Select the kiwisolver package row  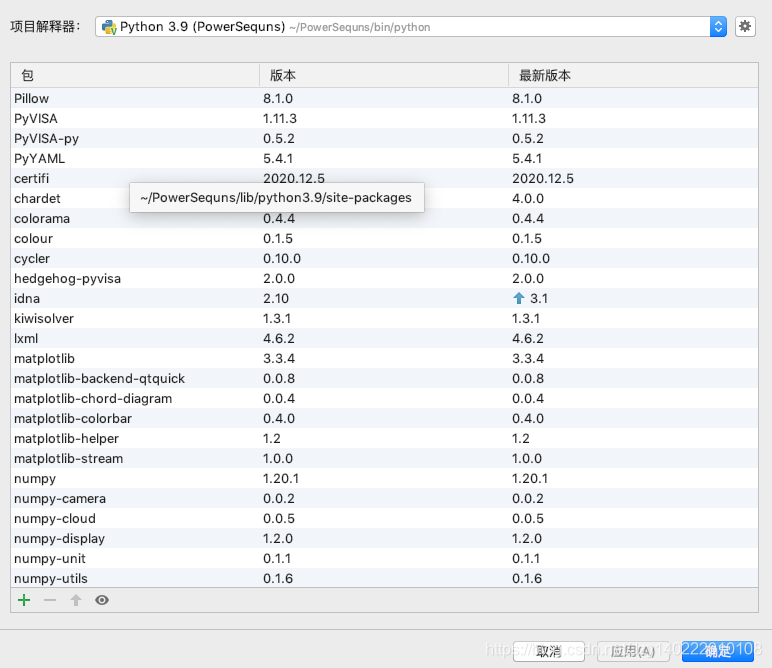click(384, 318)
